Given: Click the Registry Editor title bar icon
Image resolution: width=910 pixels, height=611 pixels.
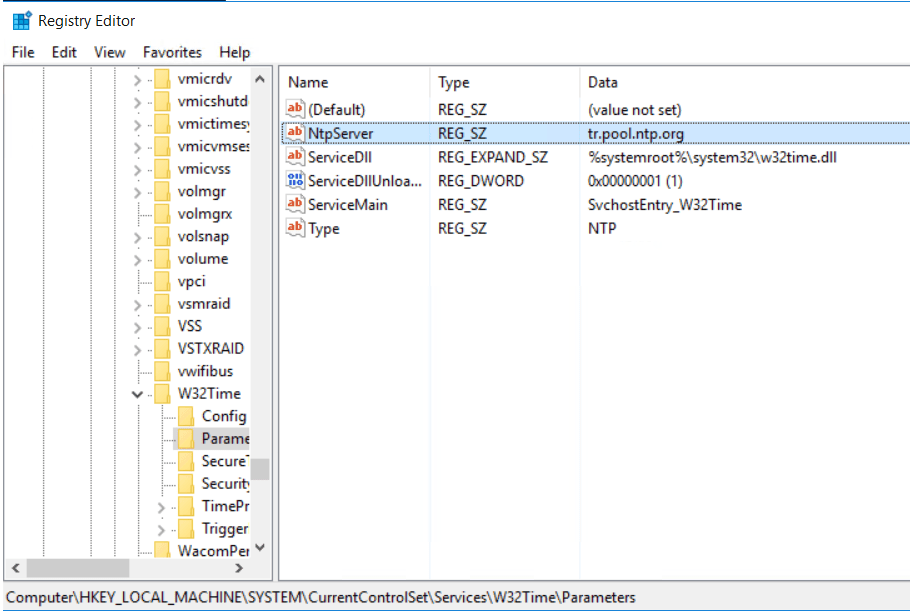Looking at the screenshot, I should pyautogui.click(x=21, y=20).
